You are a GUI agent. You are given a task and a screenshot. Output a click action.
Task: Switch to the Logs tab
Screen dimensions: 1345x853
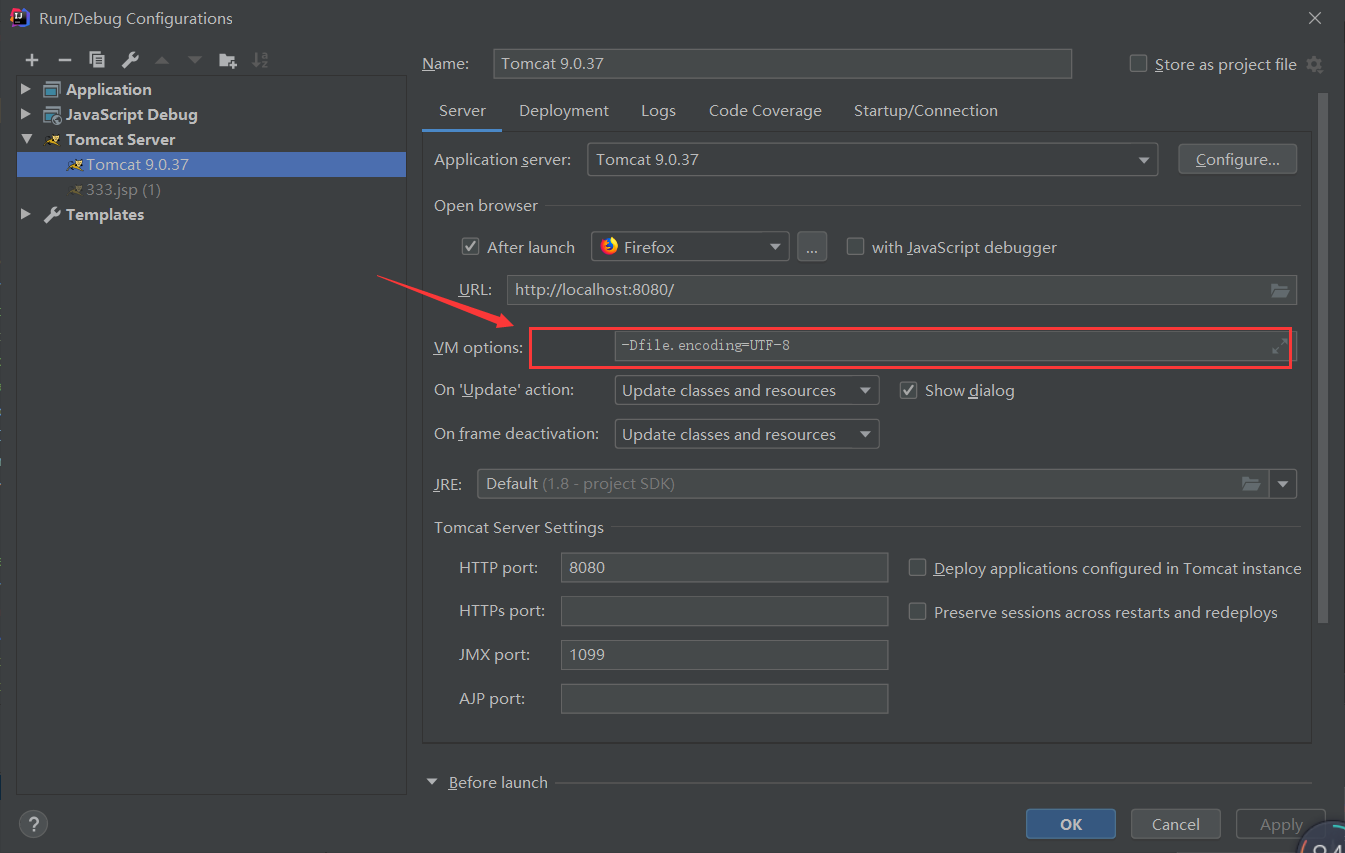point(658,111)
